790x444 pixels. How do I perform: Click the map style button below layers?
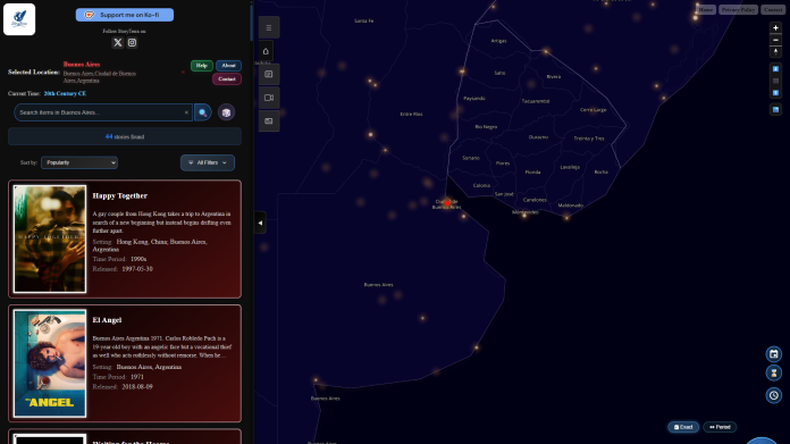(x=775, y=109)
